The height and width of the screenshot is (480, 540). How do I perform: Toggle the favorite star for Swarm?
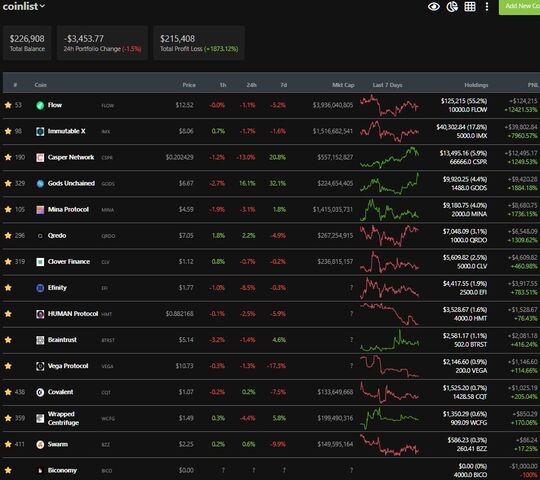coord(8,444)
